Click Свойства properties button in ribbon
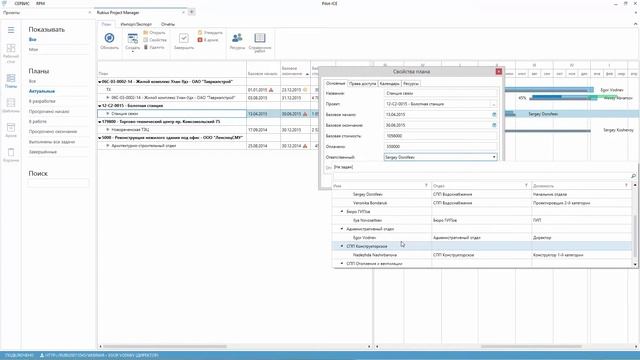This screenshot has width=640, height=360. 155,40
